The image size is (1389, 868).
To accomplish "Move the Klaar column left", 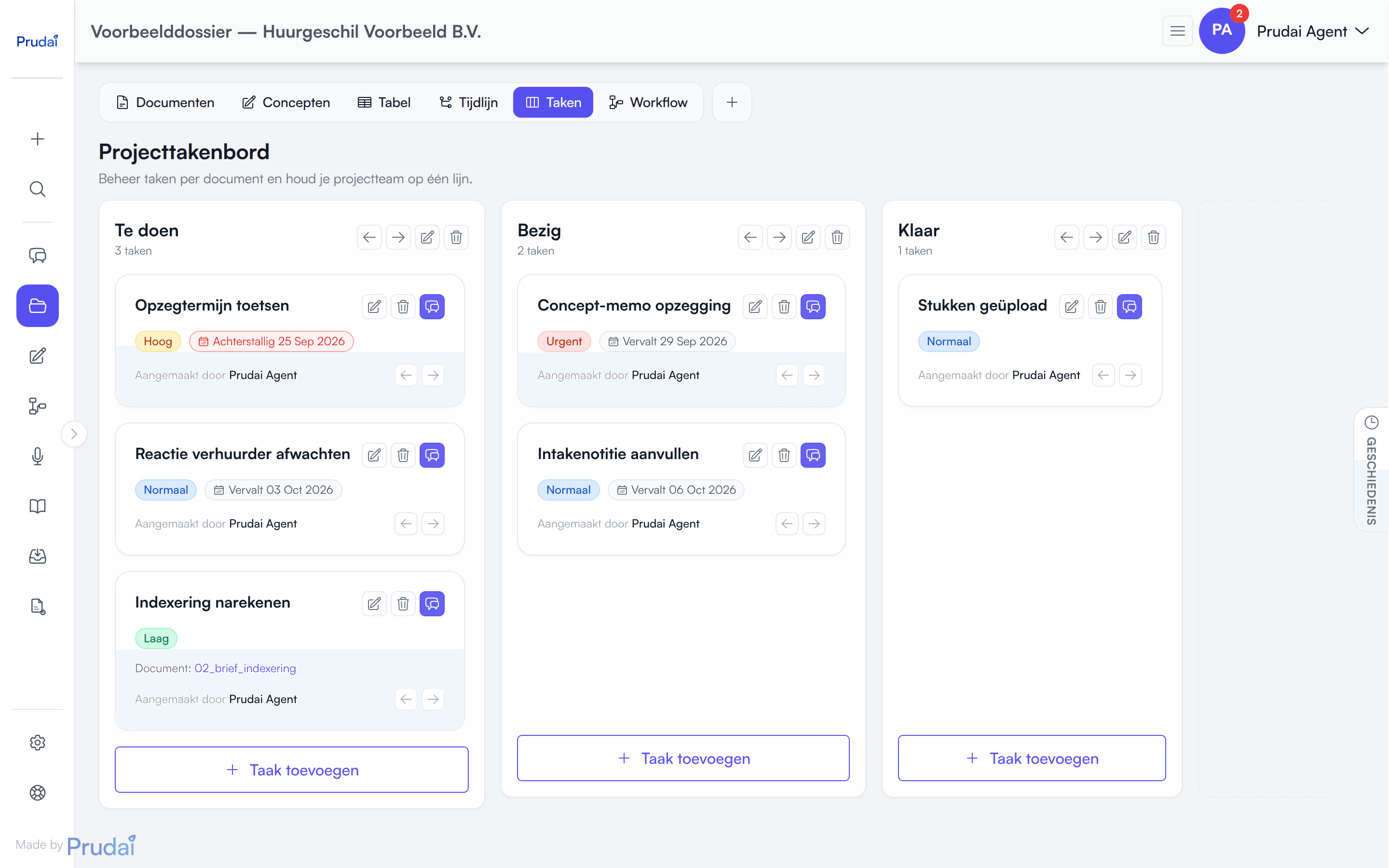I will 1066,237.
